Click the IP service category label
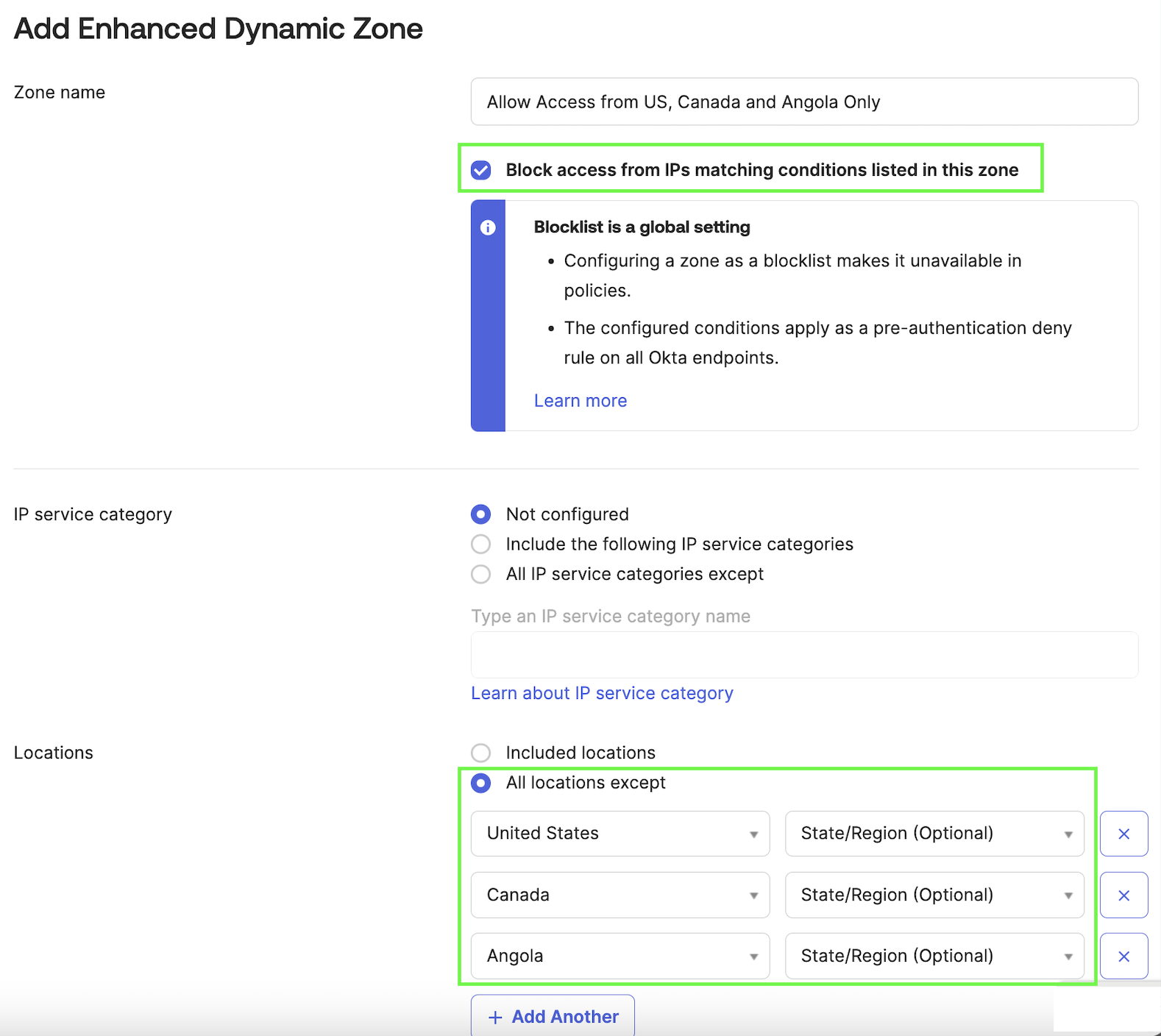 click(93, 514)
